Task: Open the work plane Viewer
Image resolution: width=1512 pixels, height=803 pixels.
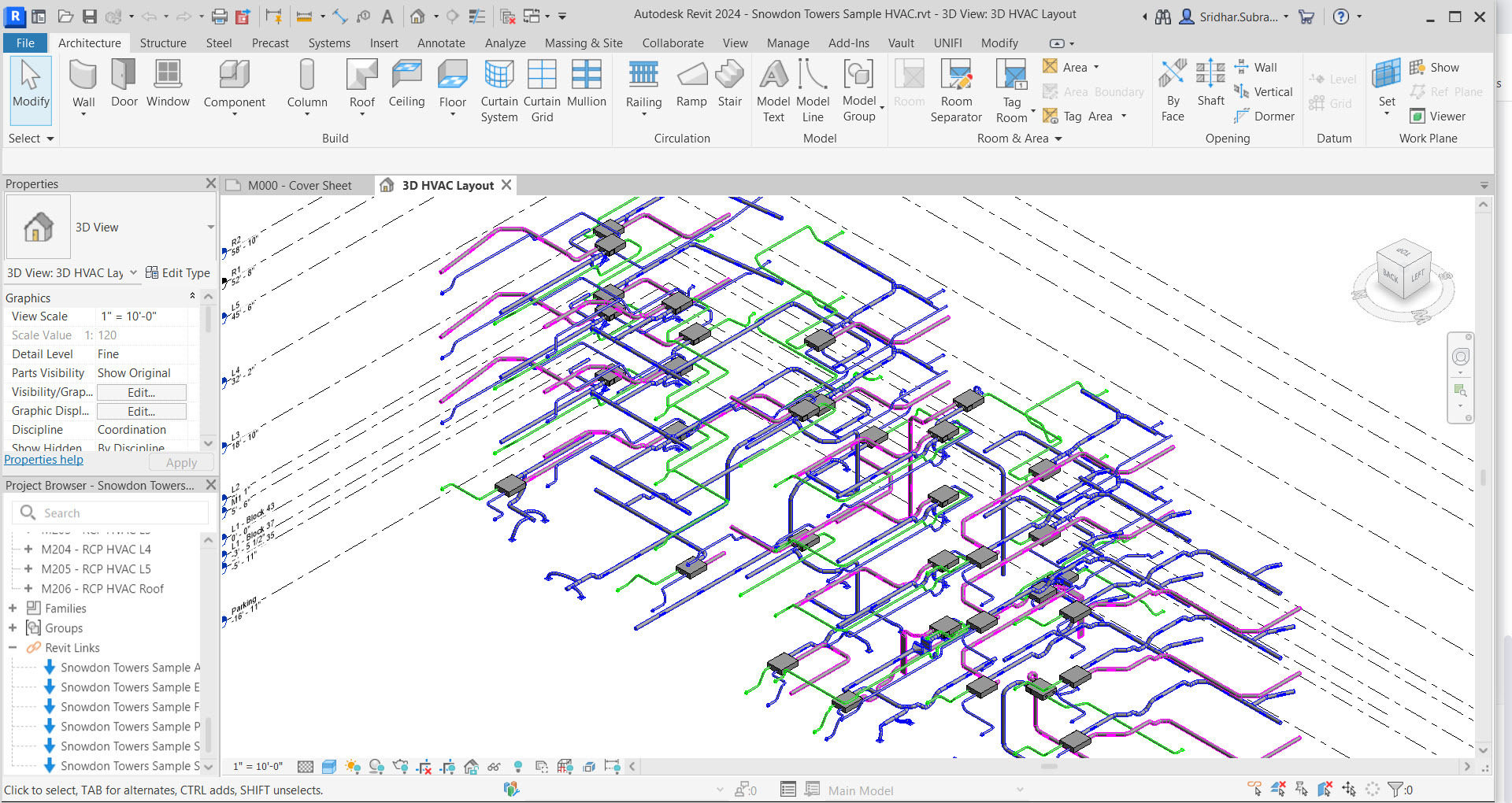Action: coord(1438,116)
